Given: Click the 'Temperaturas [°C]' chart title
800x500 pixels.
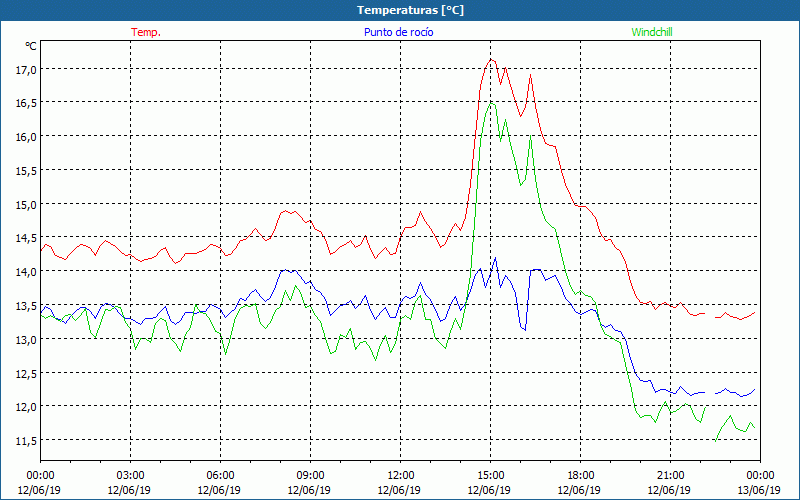Looking at the screenshot, I should pos(410,10).
